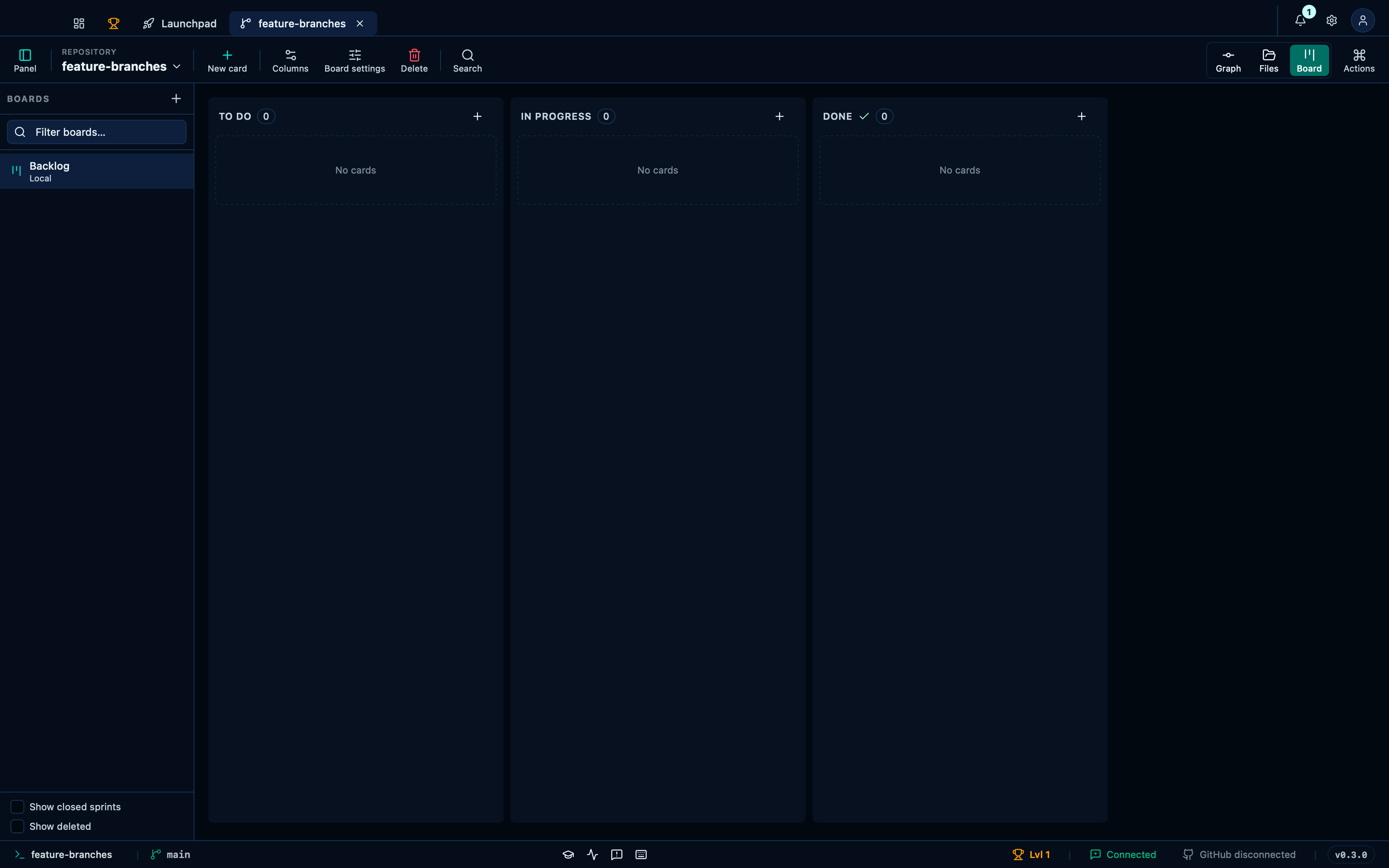Image resolution: width=1389 pixels, height=868 pixels.
Task: Open the notifications bell
Action: (x=1300, y=21)
